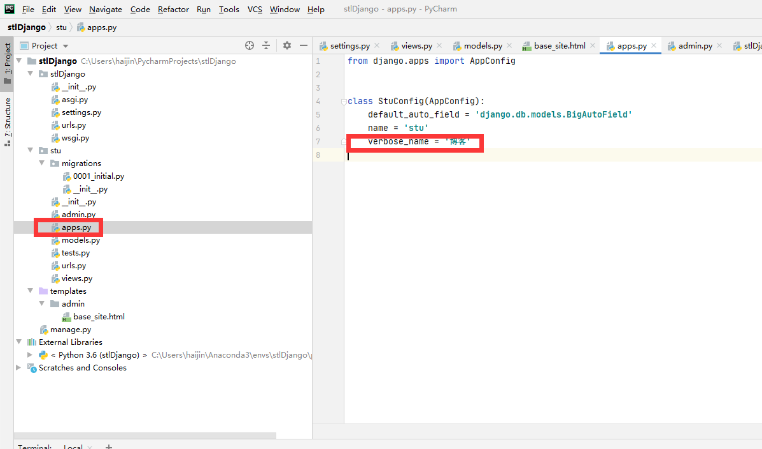This screenshot has height=449, width=762.
Task: Select models.py in project tree
Action: (81, 240)
